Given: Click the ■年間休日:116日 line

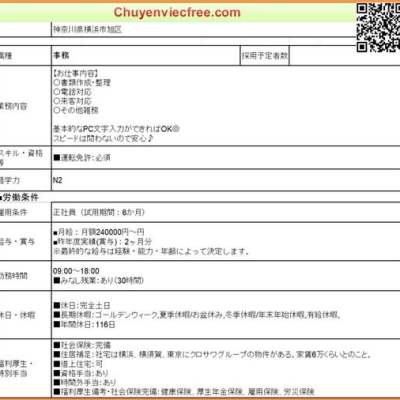Looking at the screenshot, I should click(x=84, y=324).
